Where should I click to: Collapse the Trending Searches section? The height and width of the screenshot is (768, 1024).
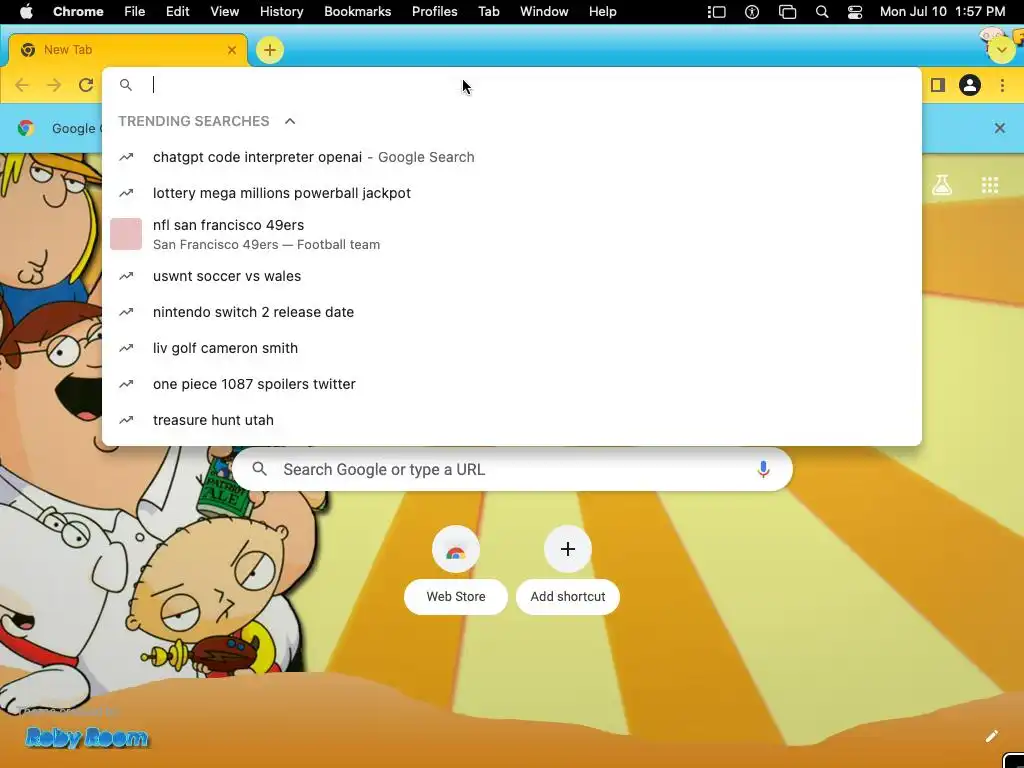pyautogui.click(x=290, y=121)
